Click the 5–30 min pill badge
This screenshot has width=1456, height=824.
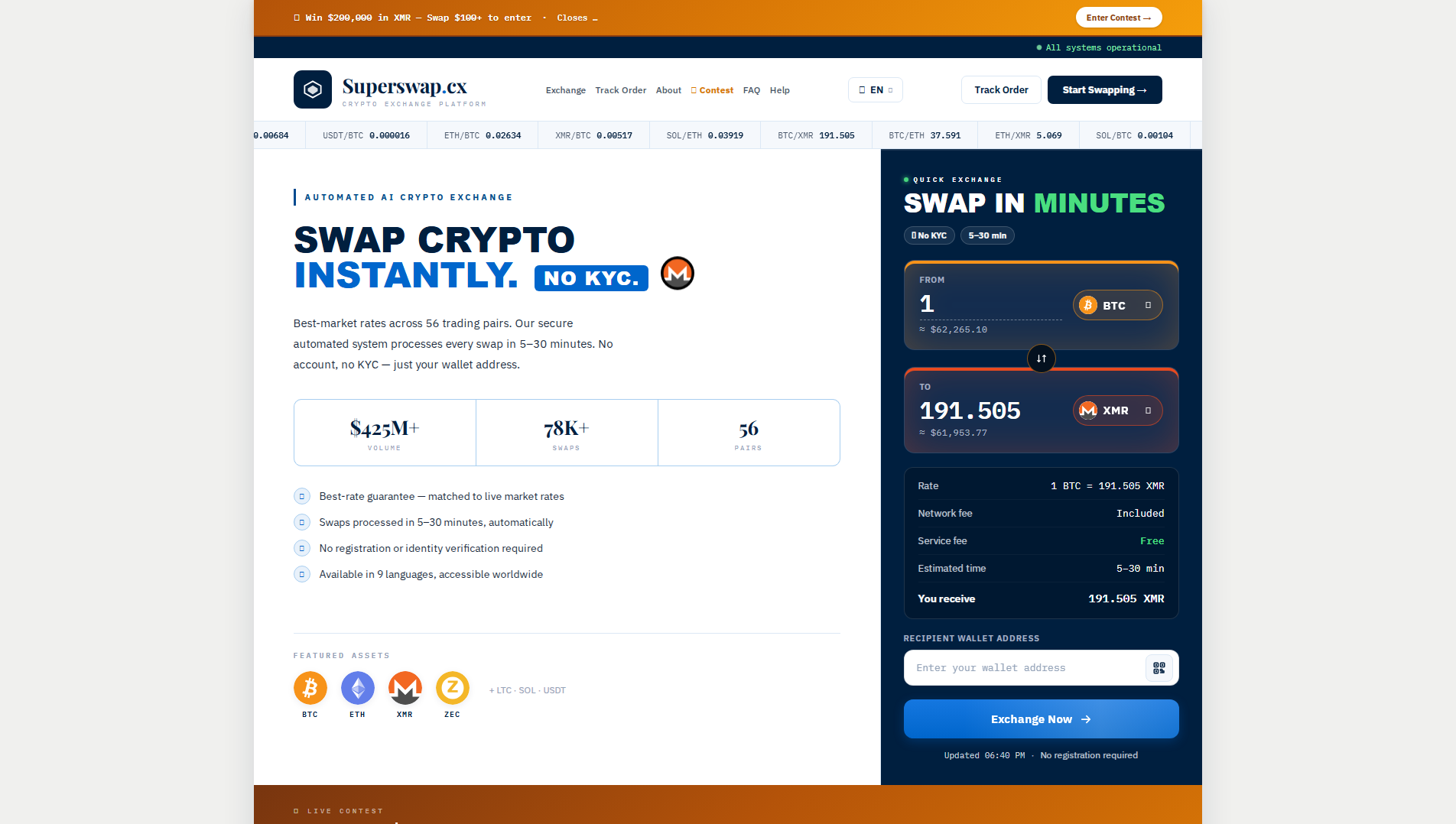pos(987,235)
